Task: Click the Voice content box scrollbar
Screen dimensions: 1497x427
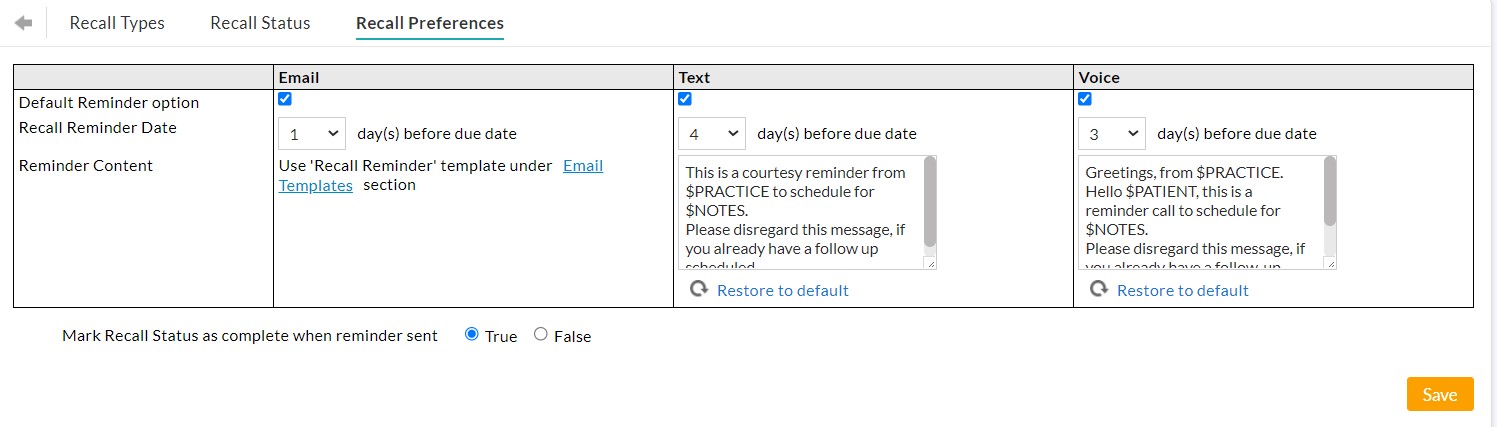Action: [x=1330, y=192]
